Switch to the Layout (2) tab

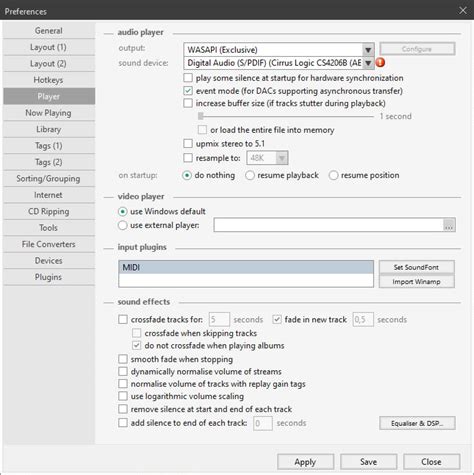tap(49, 63)
